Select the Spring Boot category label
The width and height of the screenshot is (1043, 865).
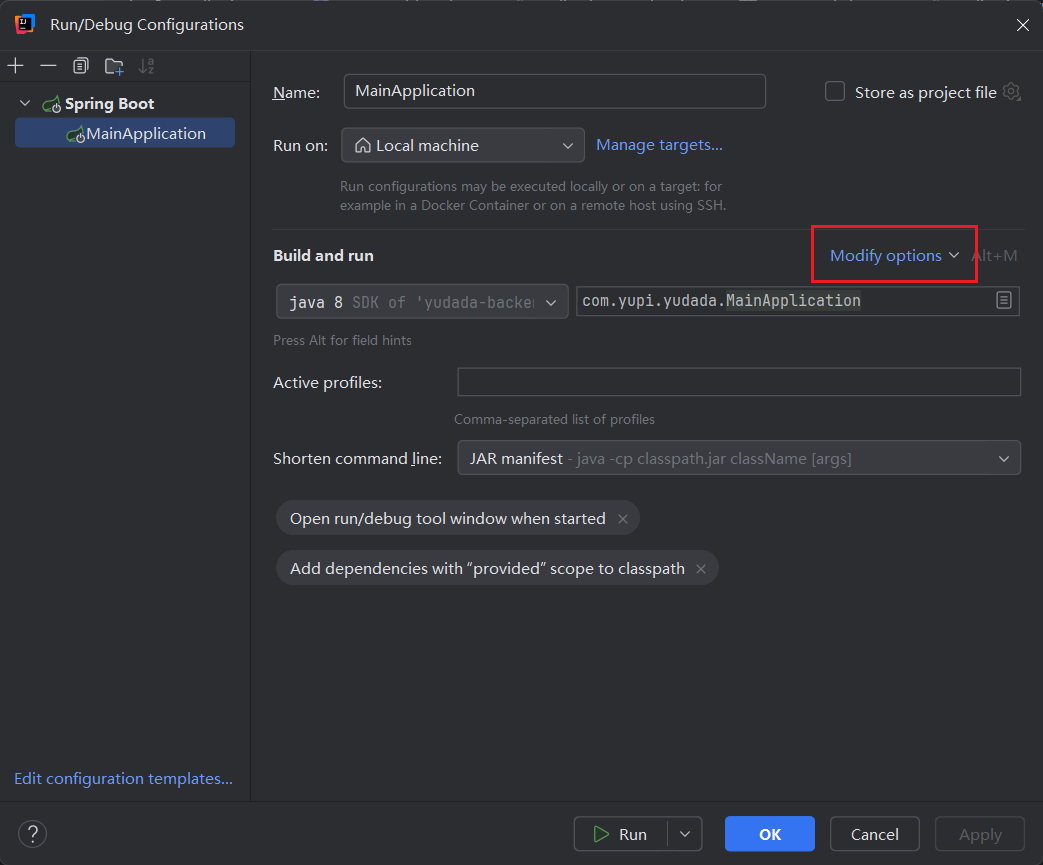coord(110,104)
